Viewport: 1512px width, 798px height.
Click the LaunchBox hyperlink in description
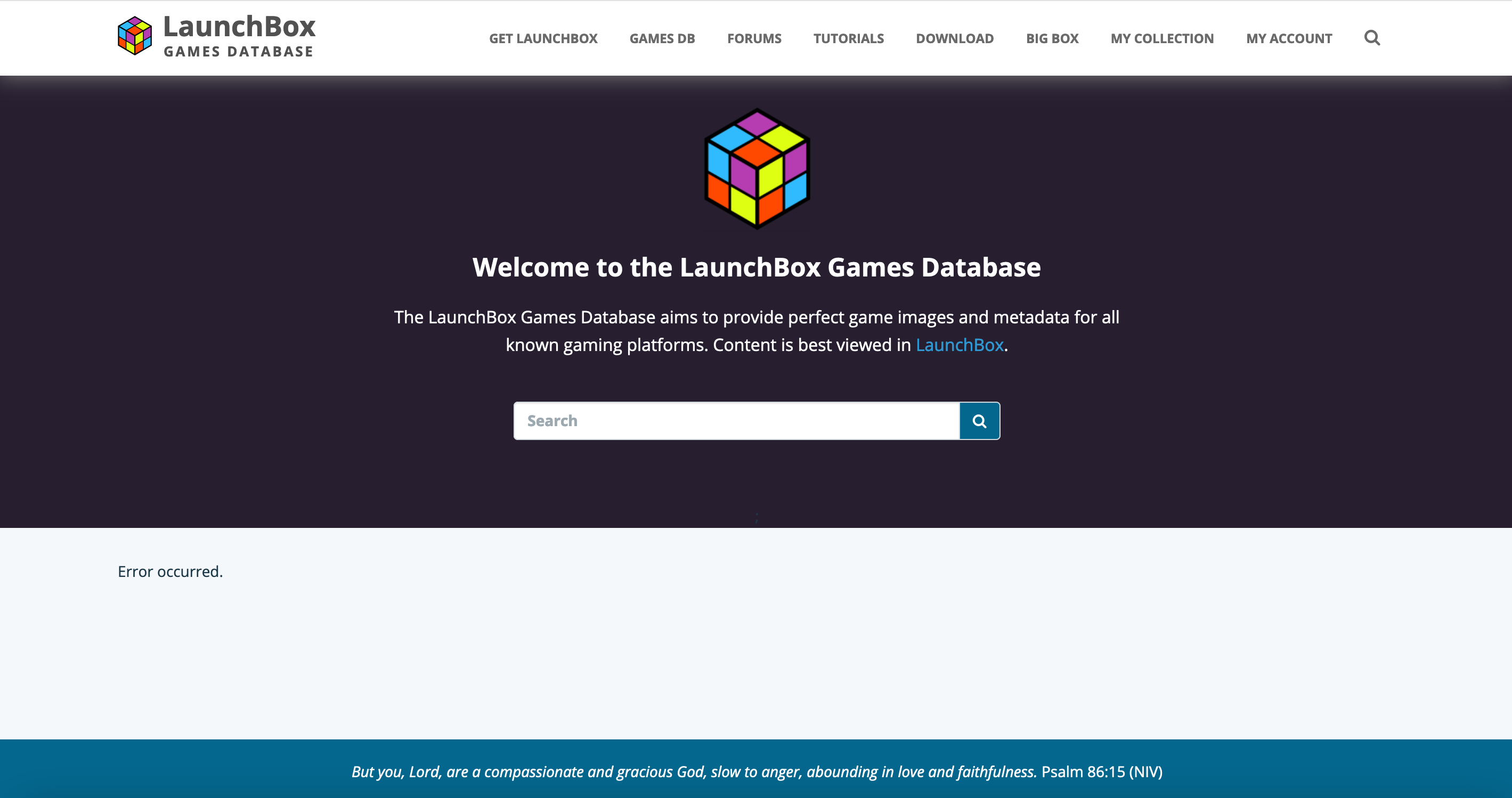959,345
